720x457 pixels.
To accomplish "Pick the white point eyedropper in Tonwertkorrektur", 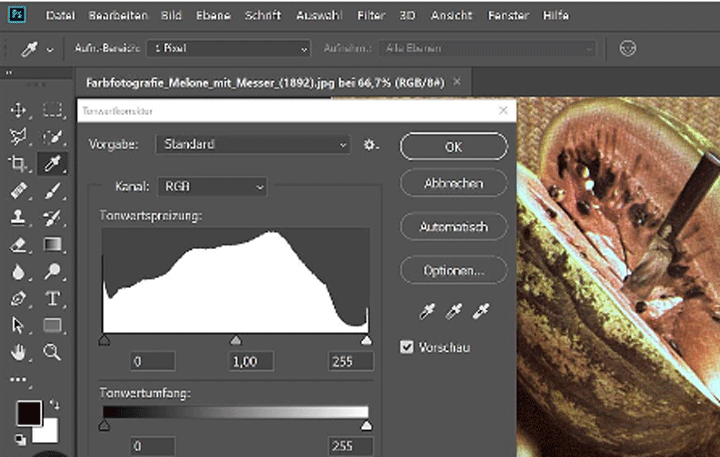I will tap(481, 311).
